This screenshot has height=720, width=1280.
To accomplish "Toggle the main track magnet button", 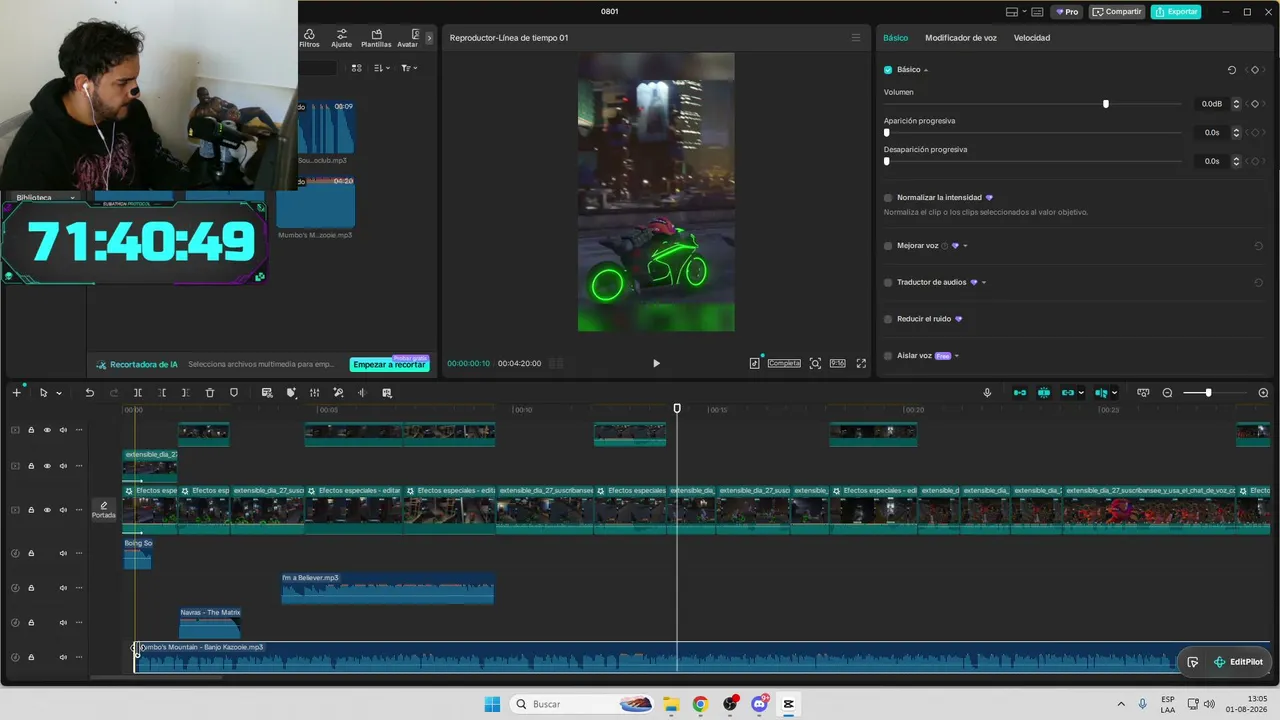I will (x=1020, y=393).
